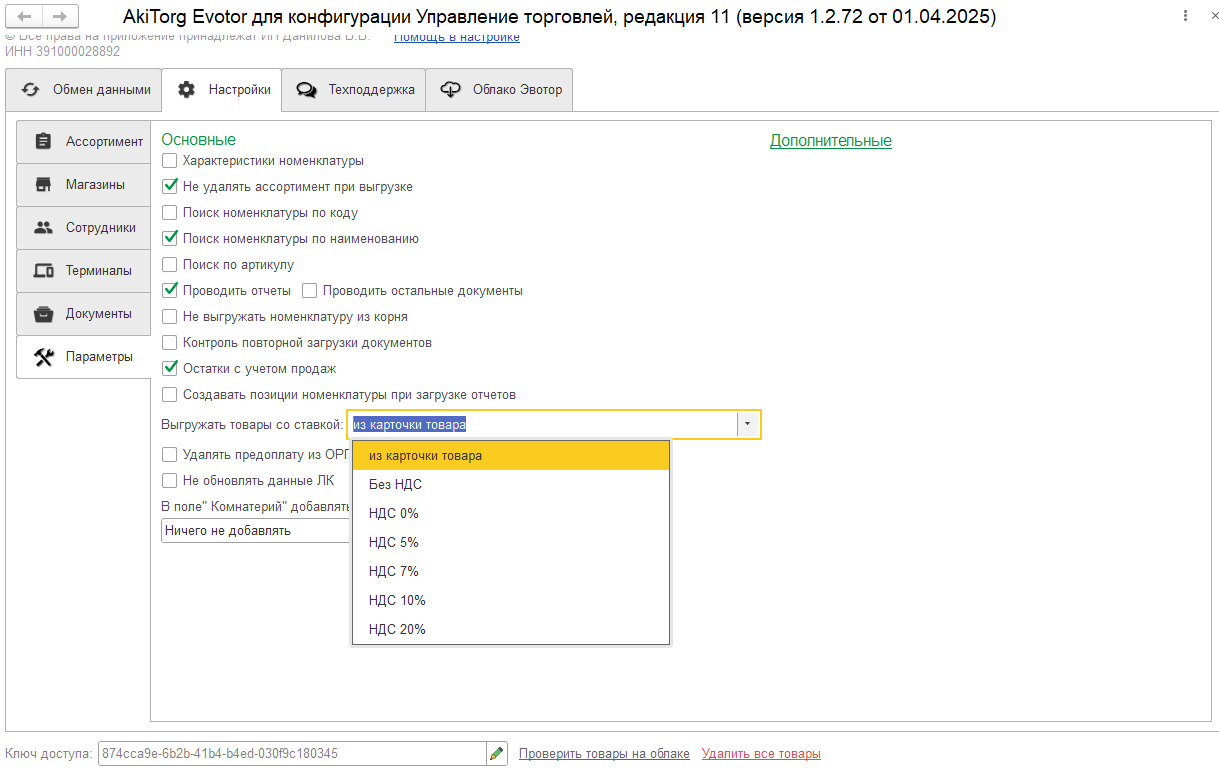
Task: Click Проверить товары на облаке link
Action: (604, 754)
